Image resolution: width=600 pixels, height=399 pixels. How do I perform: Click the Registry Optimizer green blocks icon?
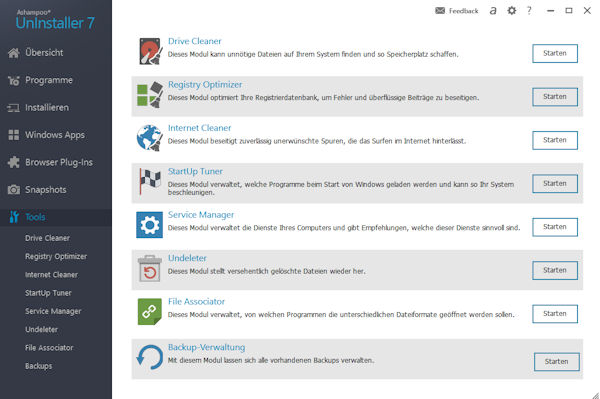[x=150, y=95]
